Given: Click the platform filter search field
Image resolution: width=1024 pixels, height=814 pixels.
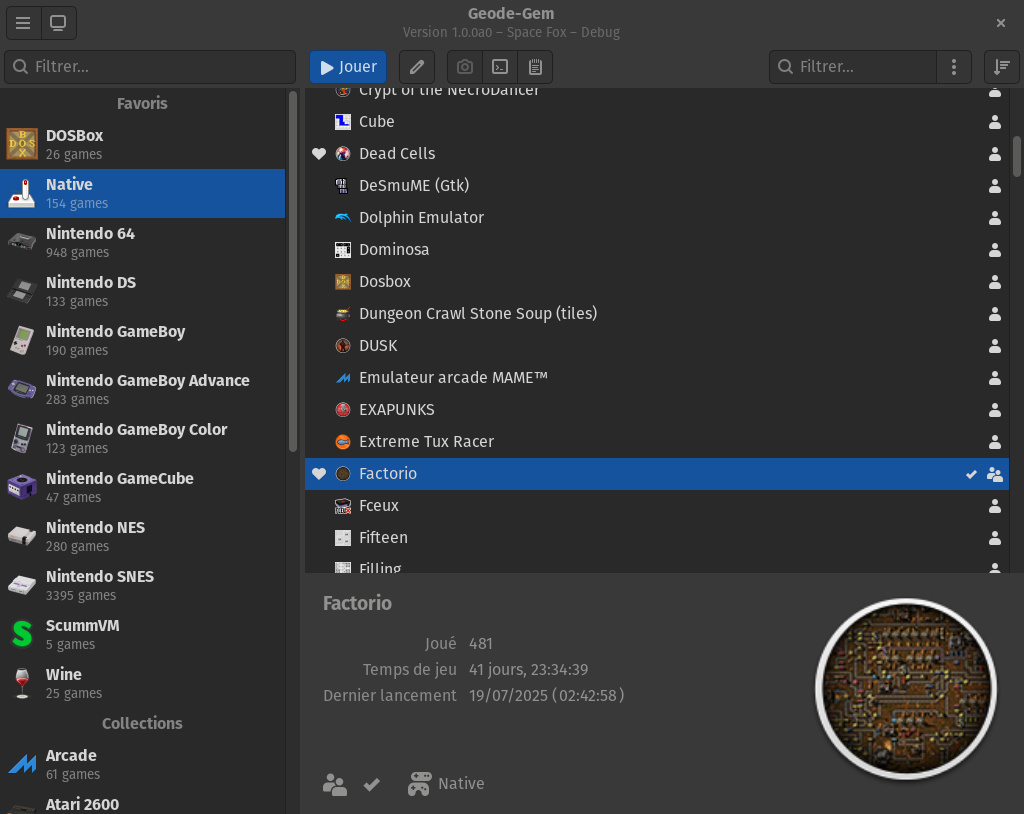Looking at the screenshot, I should point(150,67).
